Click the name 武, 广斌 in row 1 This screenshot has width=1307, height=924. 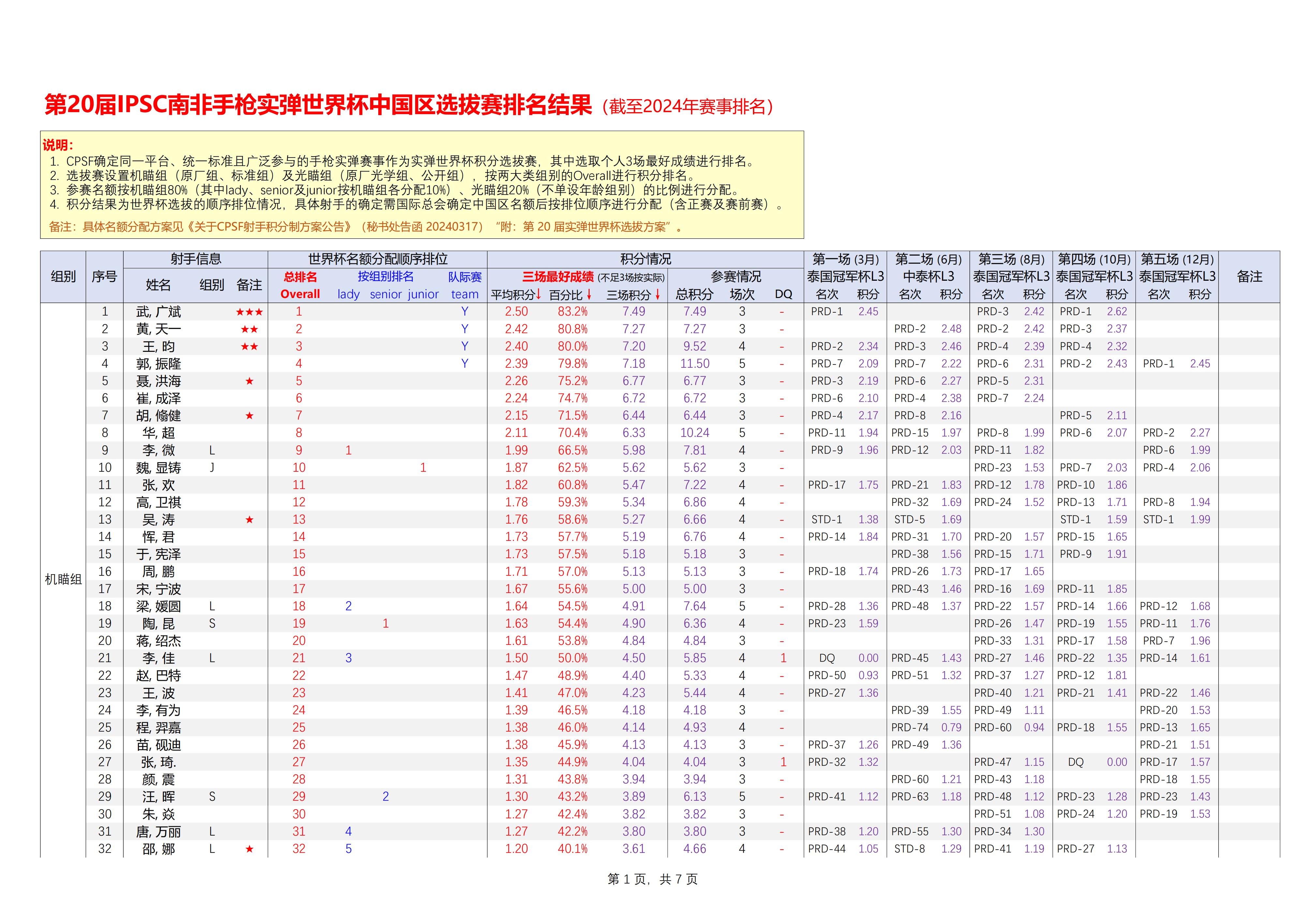click(158, 312)
